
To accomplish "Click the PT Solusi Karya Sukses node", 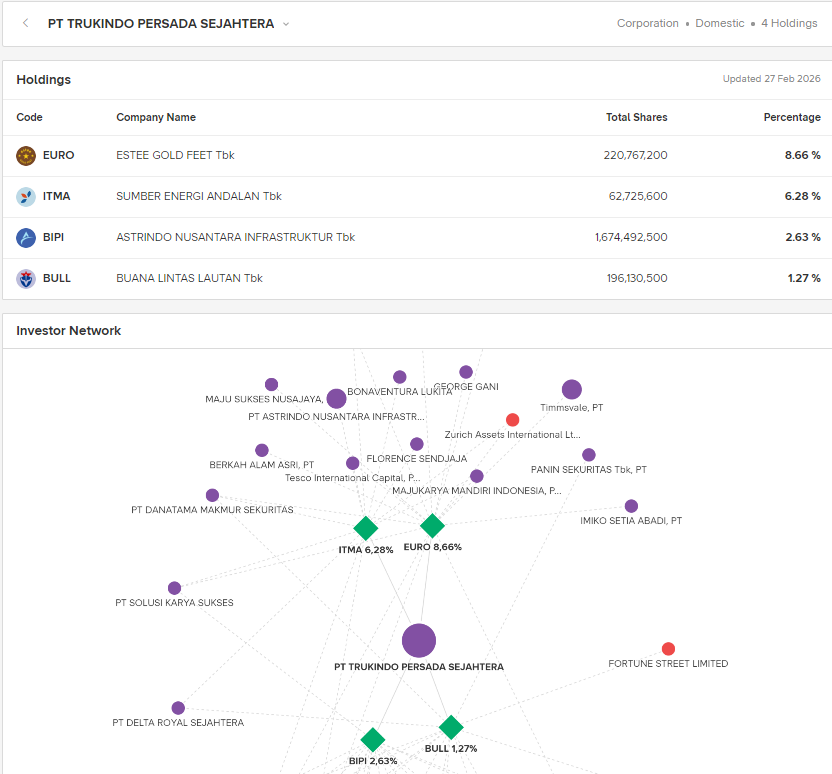I will tap(175, 588).
